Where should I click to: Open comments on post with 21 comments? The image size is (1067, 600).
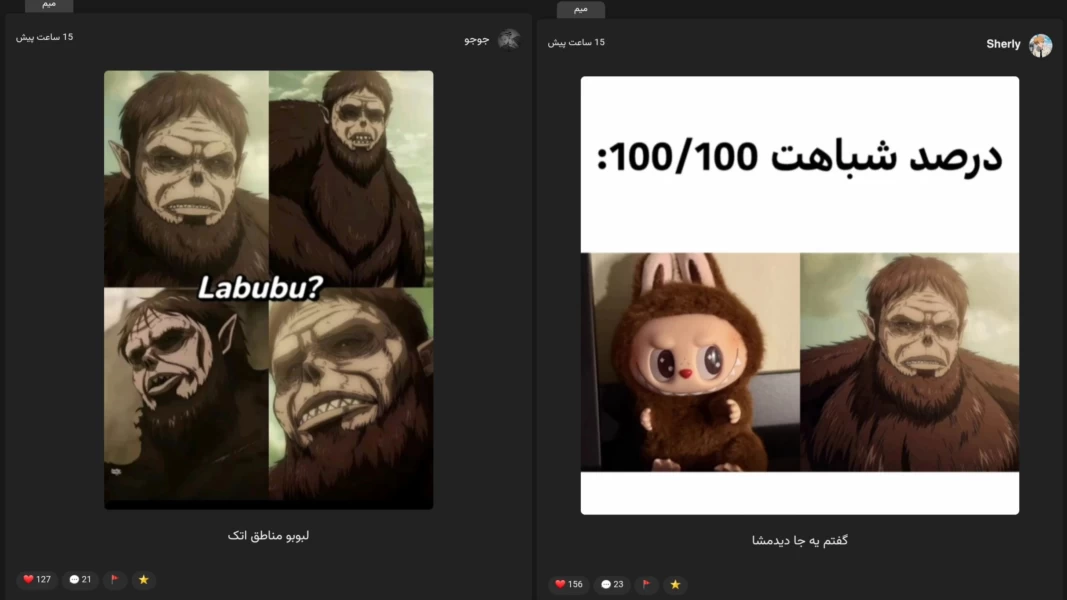tap(80, 580)
